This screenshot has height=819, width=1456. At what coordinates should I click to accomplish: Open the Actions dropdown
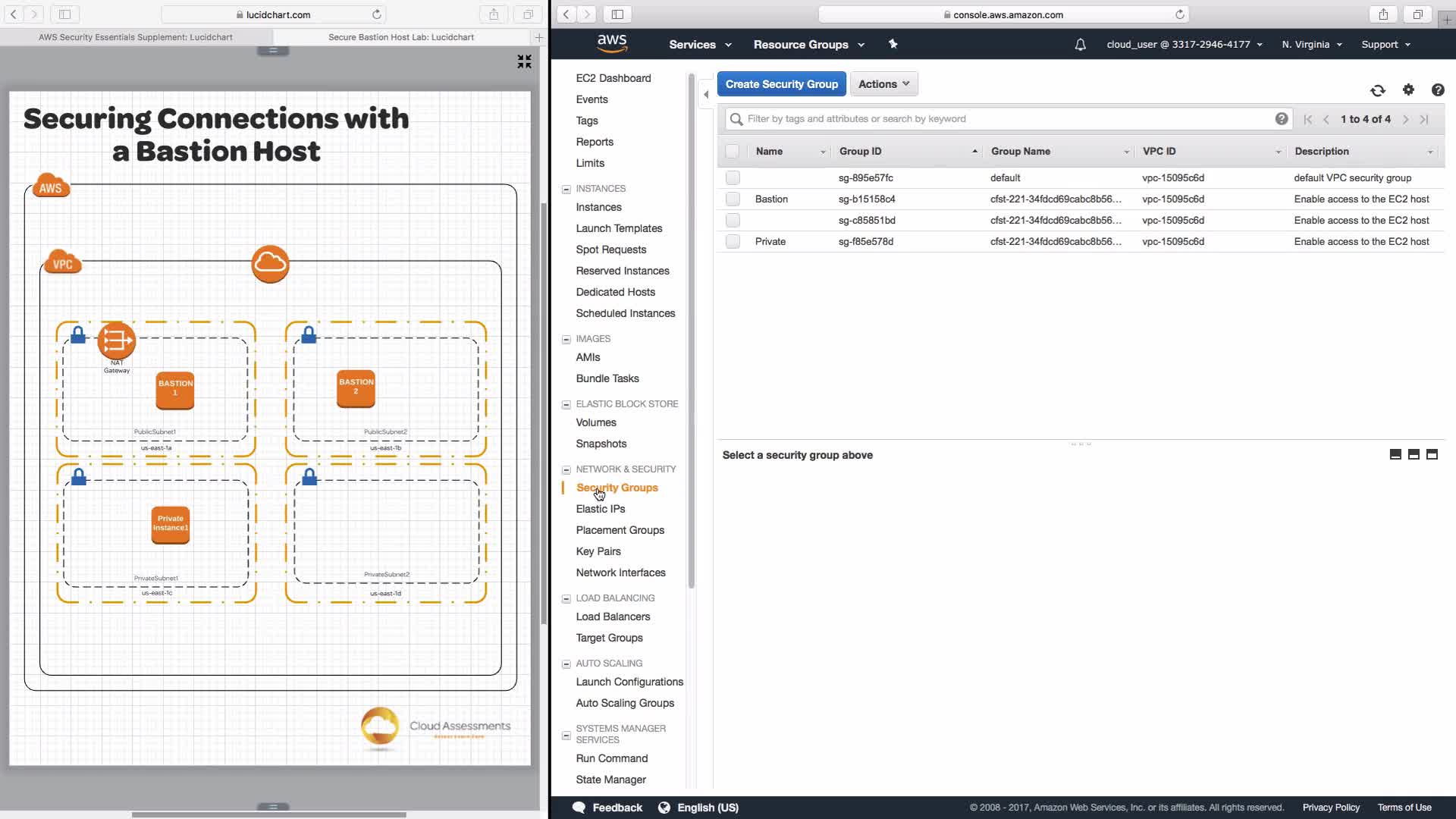pyautogui.click(x=883, y=84)
